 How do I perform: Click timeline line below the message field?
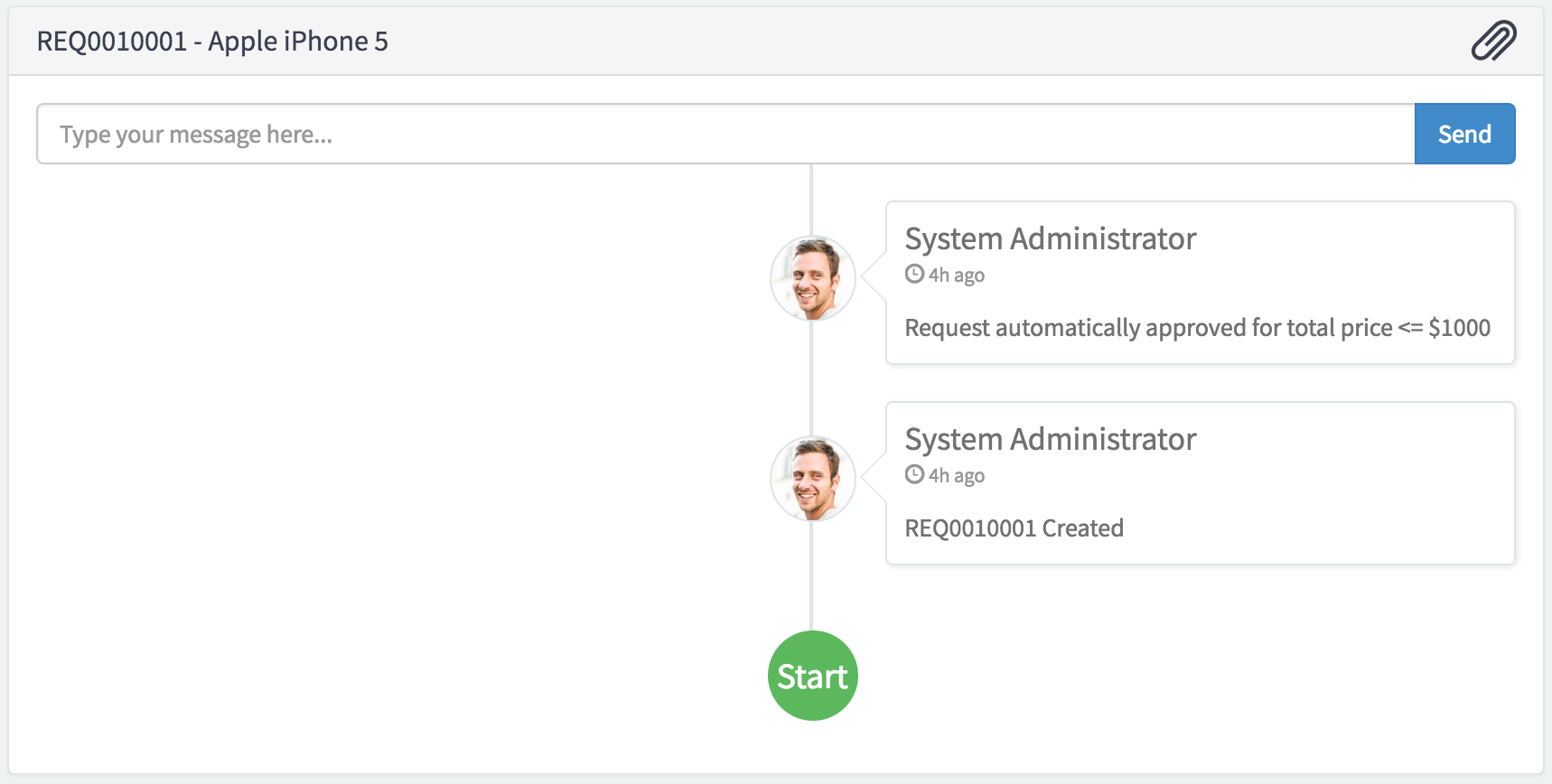[x=811, y=200]
